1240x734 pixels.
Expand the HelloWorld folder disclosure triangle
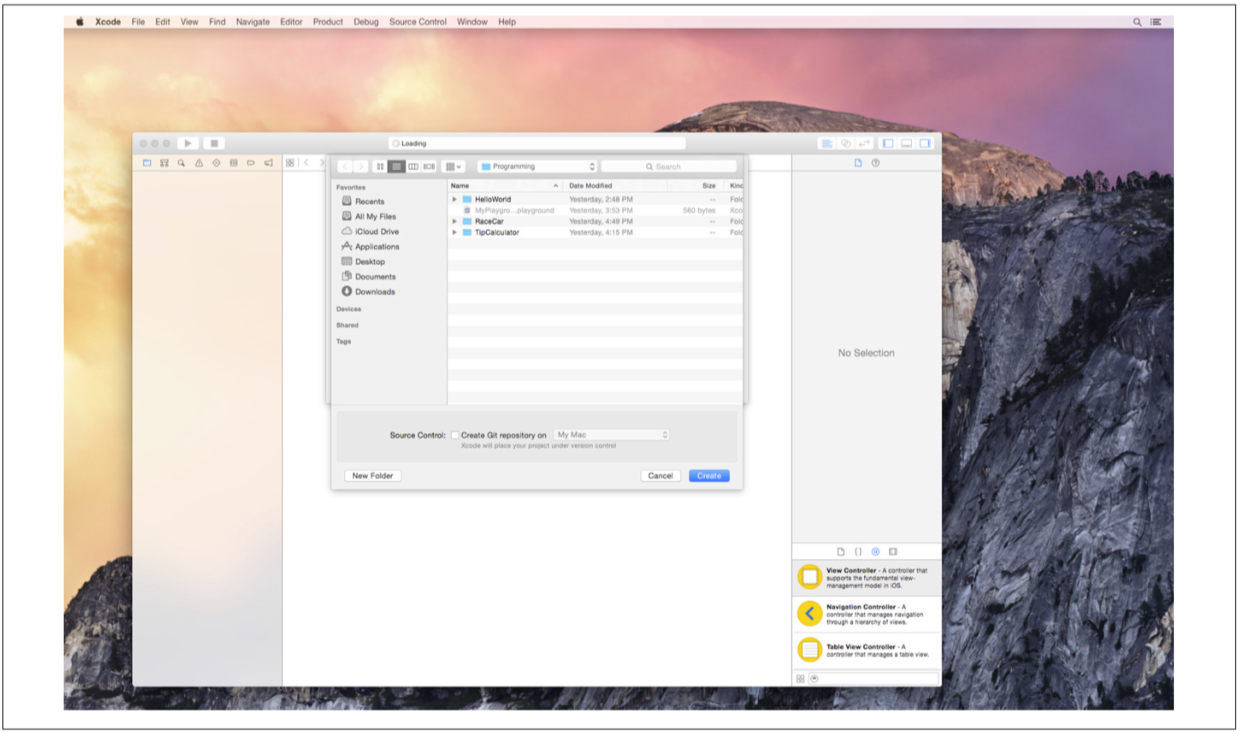click(x=455, y=199)
